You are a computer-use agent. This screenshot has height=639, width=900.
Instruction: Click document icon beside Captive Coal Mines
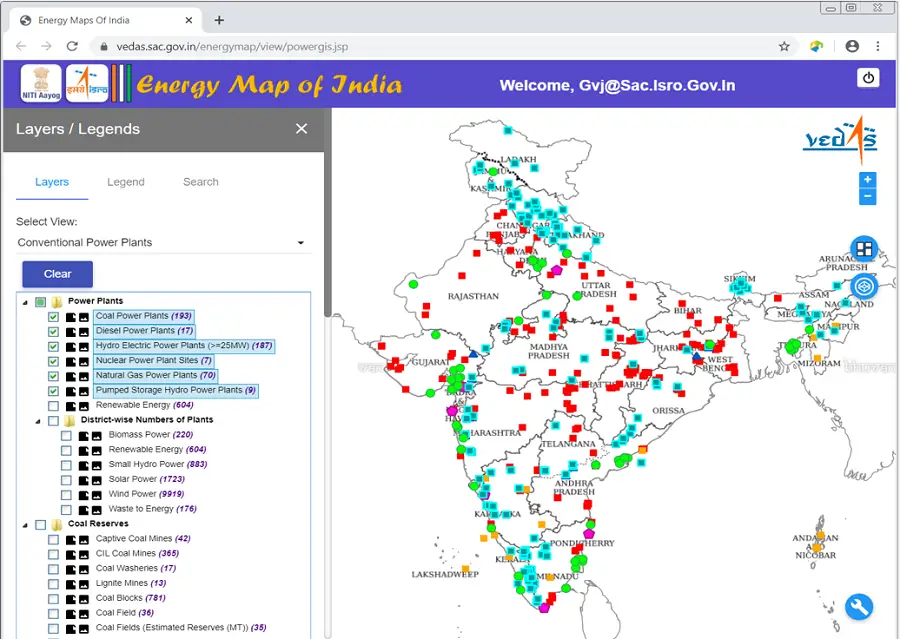point(71,540)
